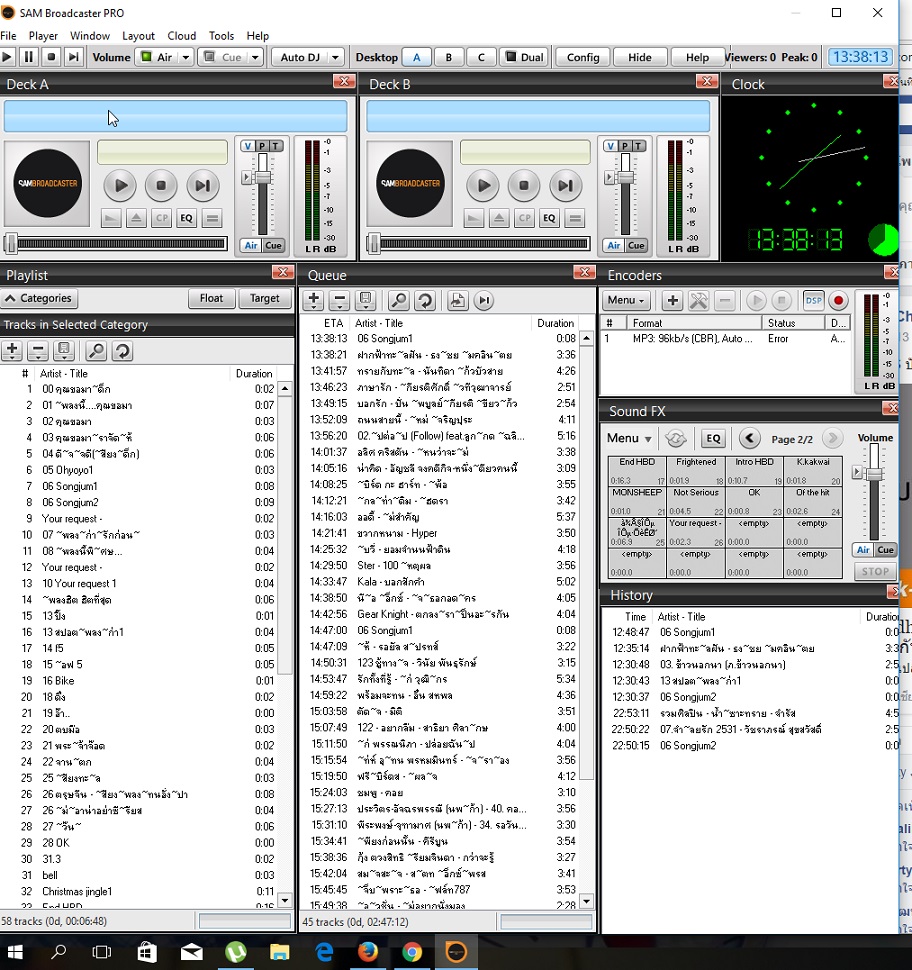Search the Queue with the magnifier icon

point(398,301)
